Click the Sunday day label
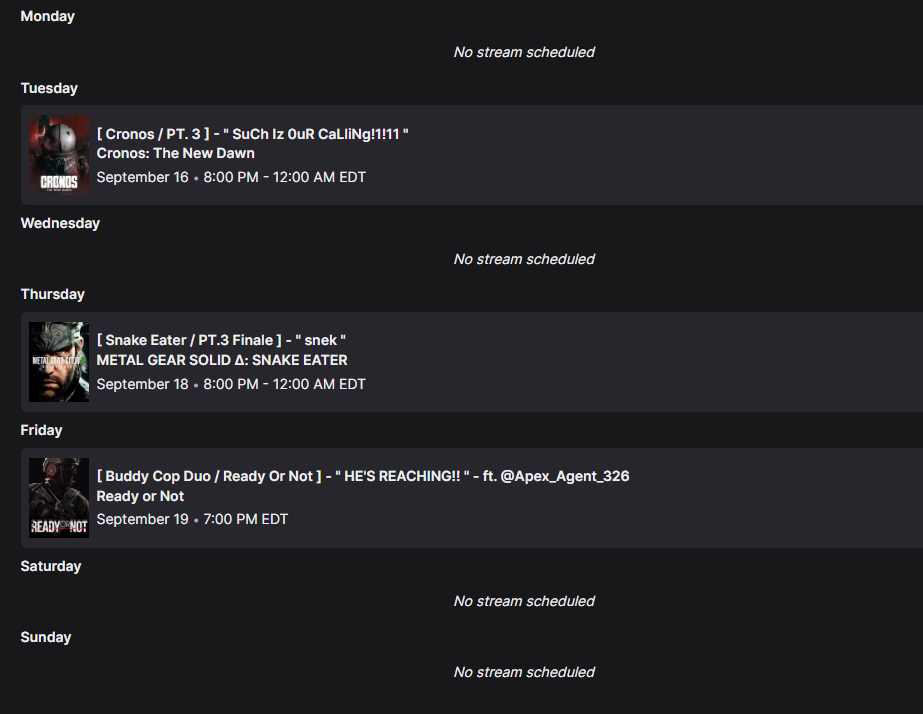923x714 pixels. (46, 637)
